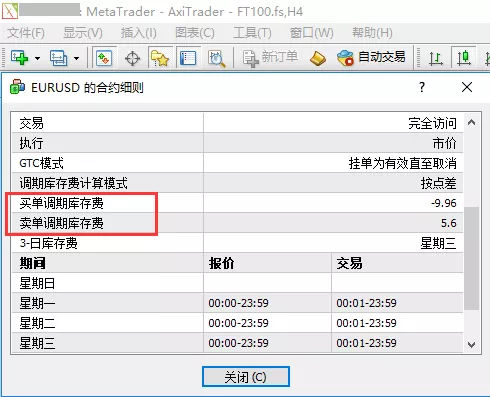The height and width of the screenshot is (397, 490).
Task: Click the 按点差 value
Action: (x=438, y=183)
